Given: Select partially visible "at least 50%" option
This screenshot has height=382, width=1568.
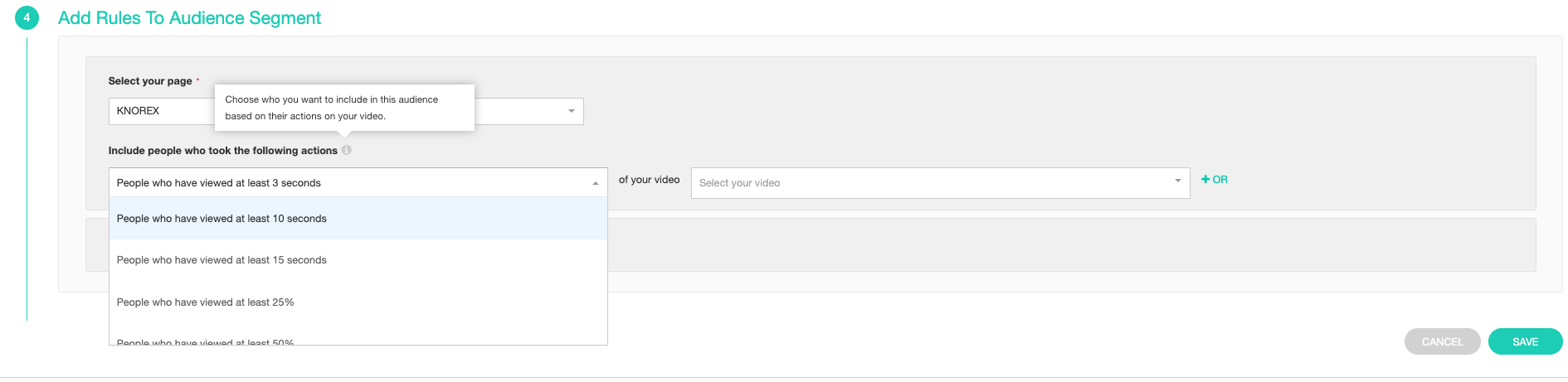Looking at the screenshot, I should point(205,341).
